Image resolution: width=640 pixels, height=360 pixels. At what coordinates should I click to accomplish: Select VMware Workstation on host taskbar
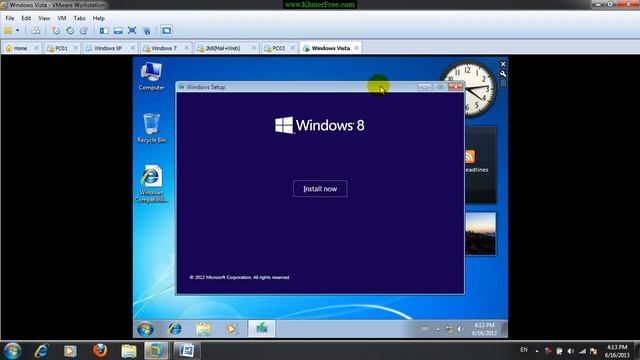coord(156,351)
